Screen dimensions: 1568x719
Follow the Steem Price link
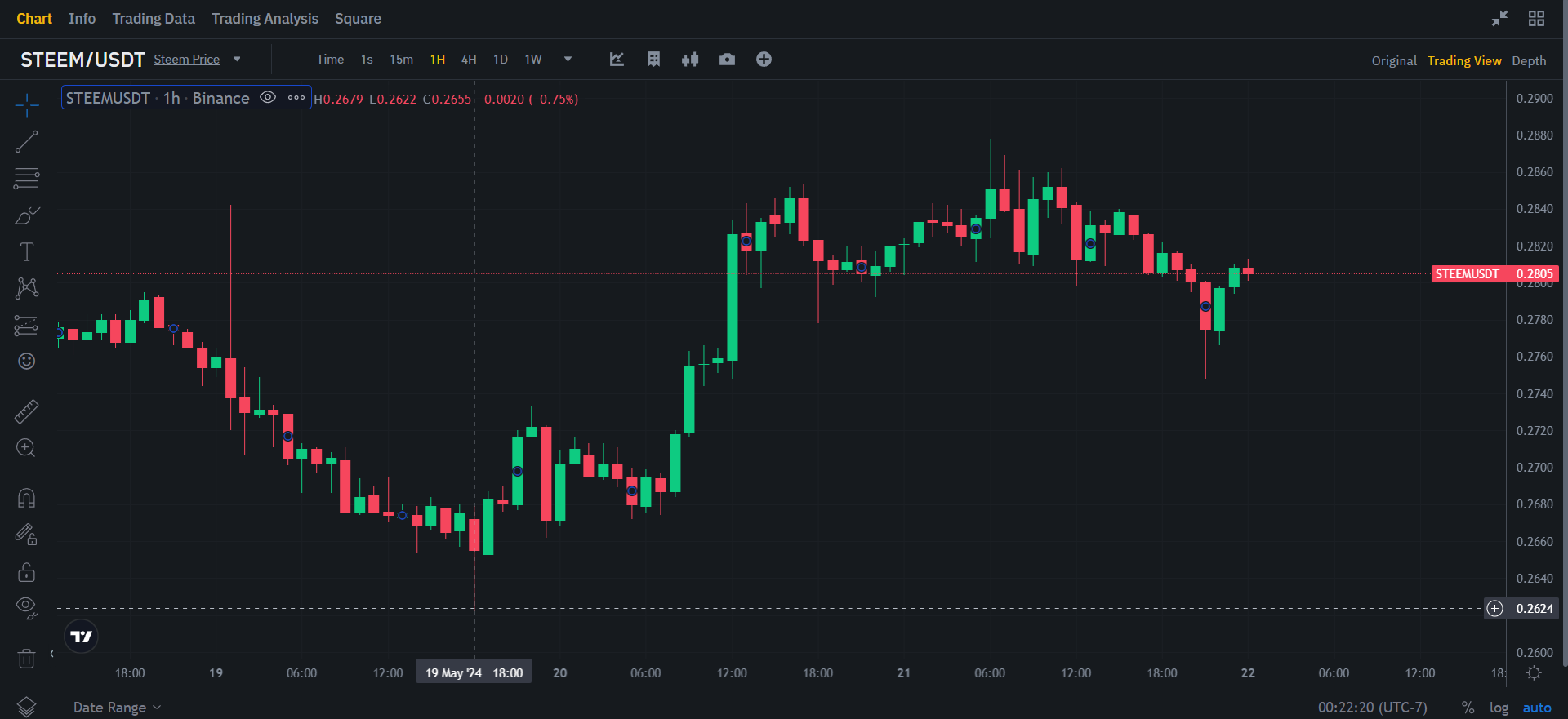click(x=186, y=60)
